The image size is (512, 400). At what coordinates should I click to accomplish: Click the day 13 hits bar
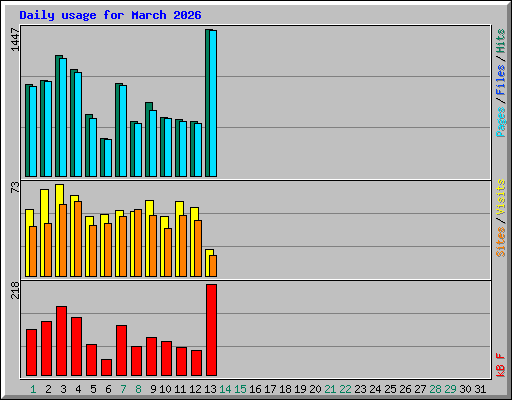[208, 103]
